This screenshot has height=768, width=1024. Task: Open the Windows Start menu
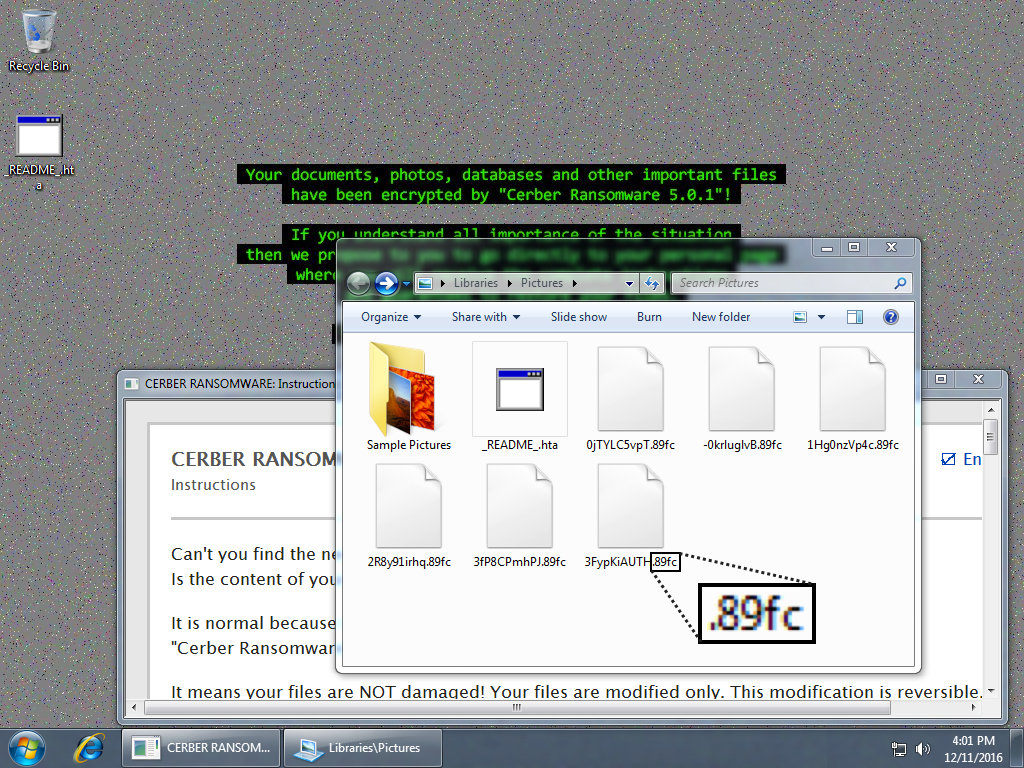coord(26,748)
